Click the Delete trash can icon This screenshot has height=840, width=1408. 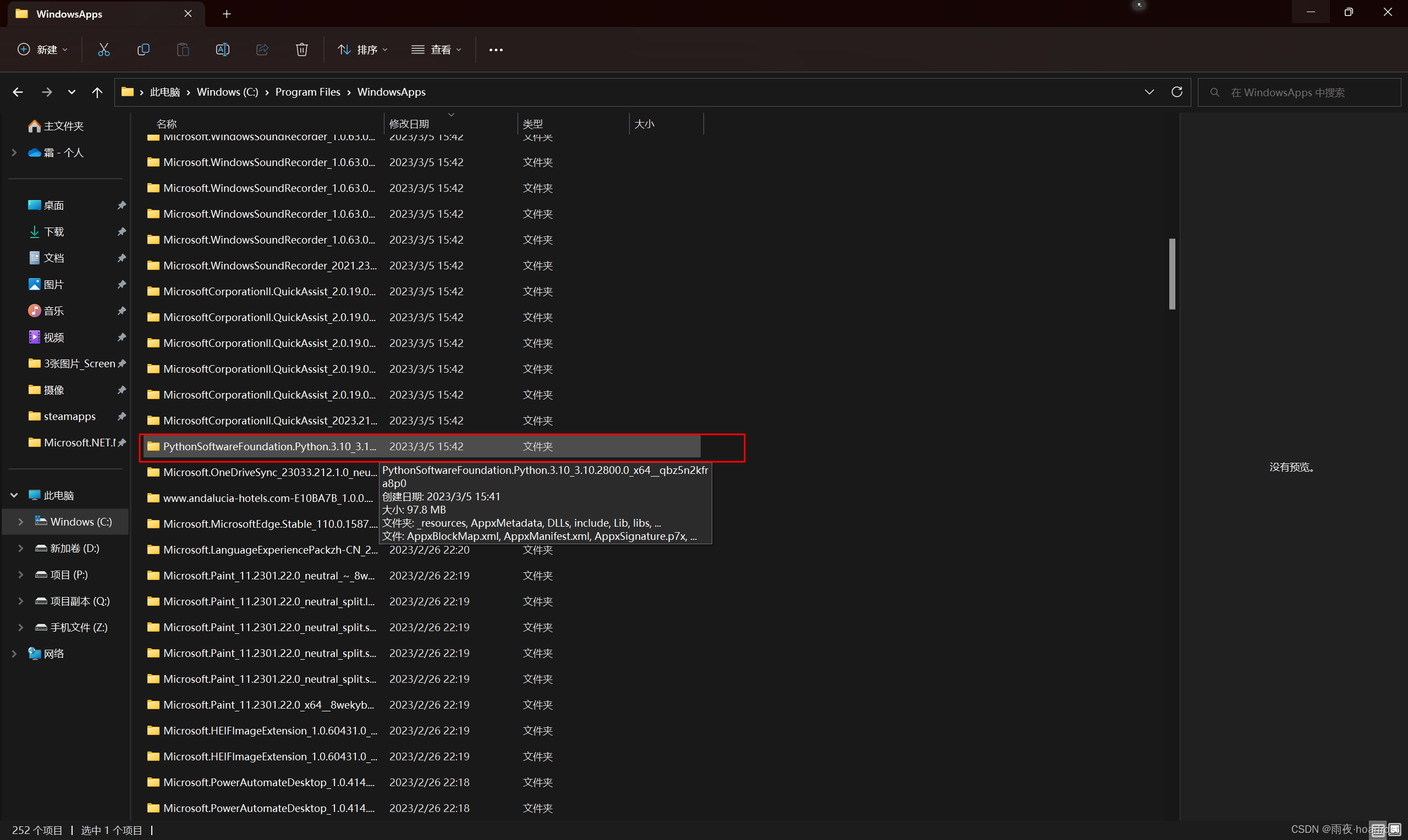click(302, 50)
